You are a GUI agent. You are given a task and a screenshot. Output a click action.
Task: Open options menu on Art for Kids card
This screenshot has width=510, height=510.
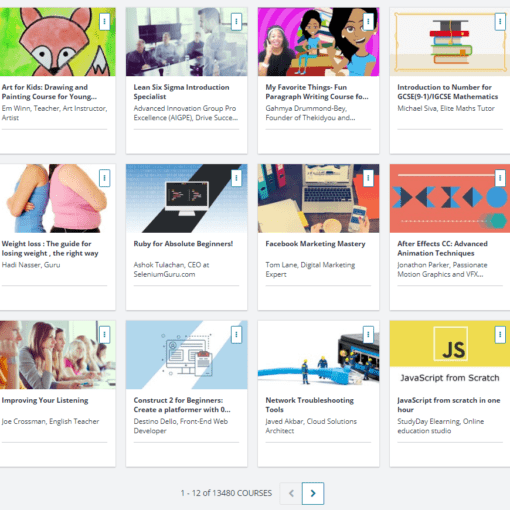104,22
